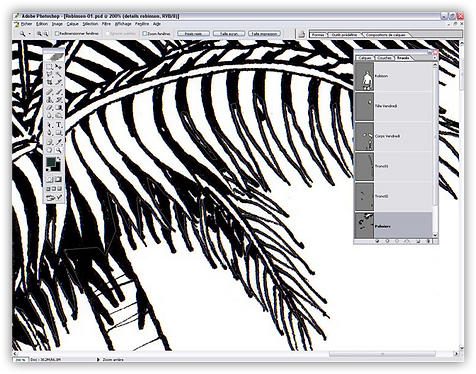Select the Hand tool
The height and width of the screenshot is (374, 476).
click(49, 150)
